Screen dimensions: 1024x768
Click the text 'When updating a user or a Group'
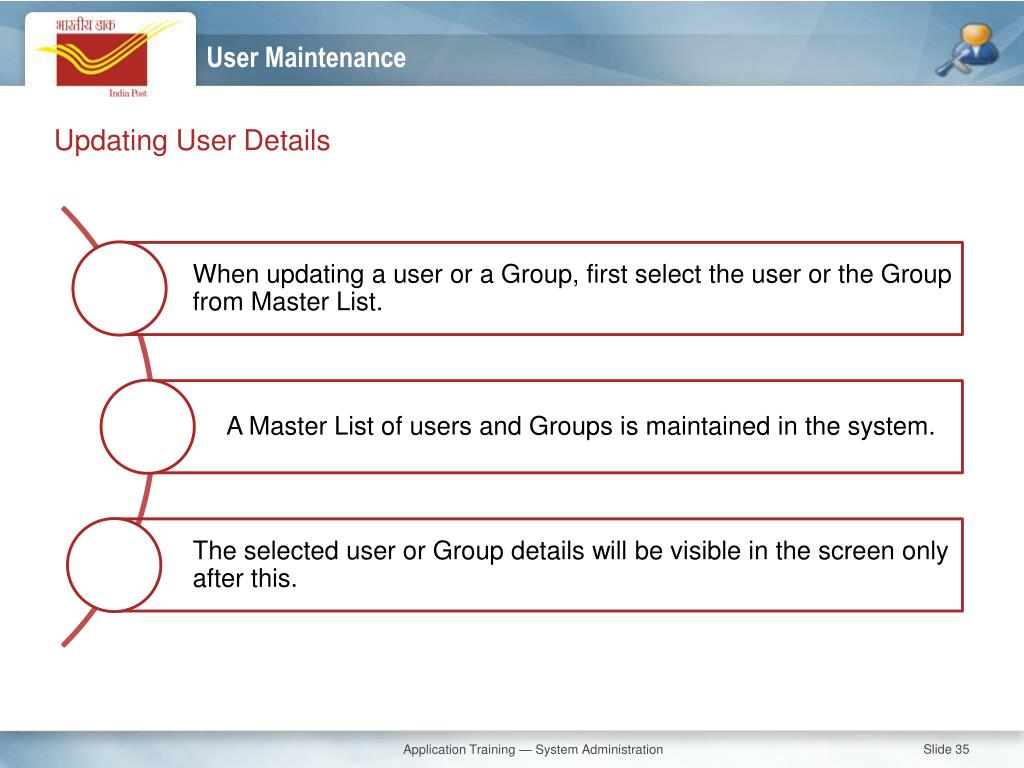pos(385,274)
